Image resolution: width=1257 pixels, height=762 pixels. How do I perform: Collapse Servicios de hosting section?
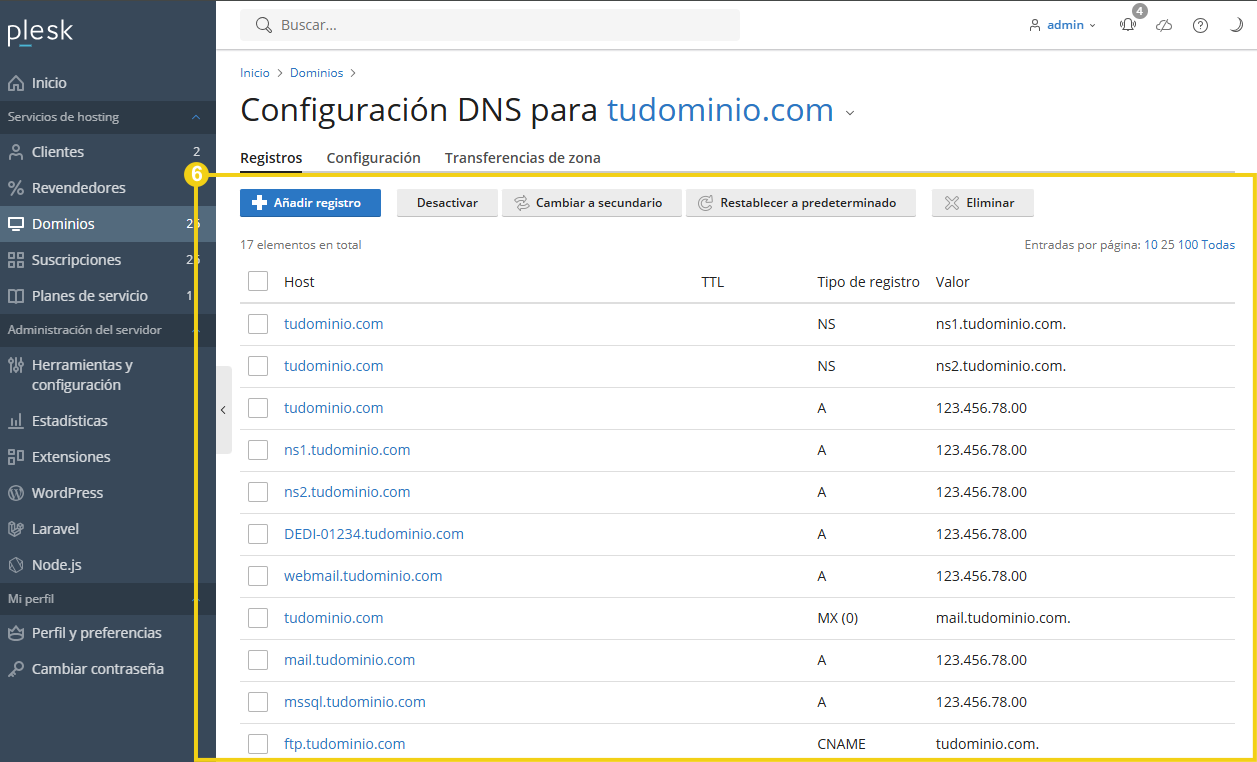tap(196, 117)
